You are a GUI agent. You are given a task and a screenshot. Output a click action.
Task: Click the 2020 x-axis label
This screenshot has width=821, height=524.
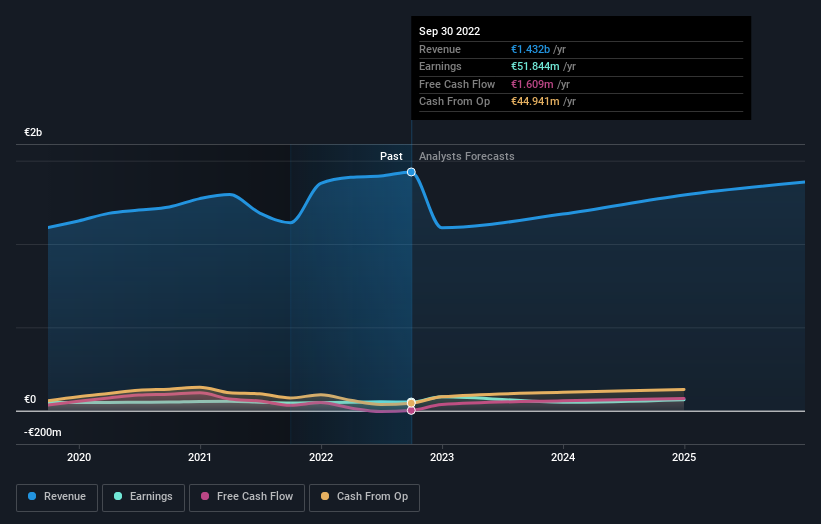[x=79, y=458]
